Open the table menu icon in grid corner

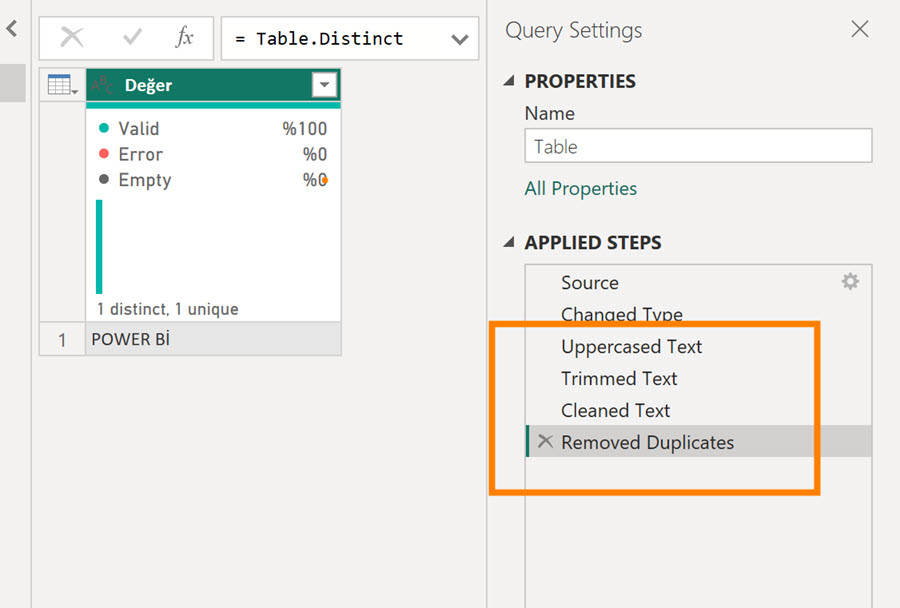click(62, 85)
